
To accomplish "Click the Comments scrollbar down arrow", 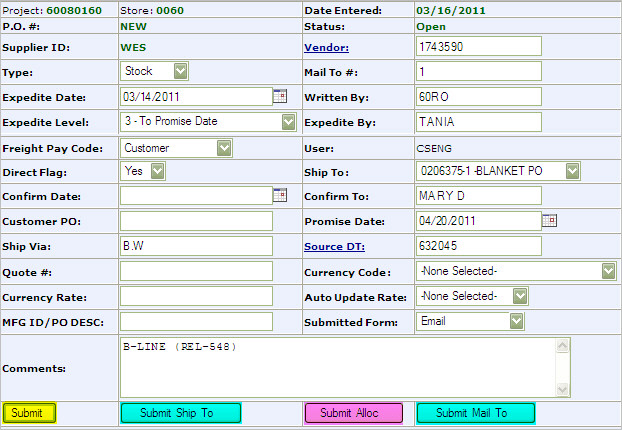I will (x=562, y=389).
